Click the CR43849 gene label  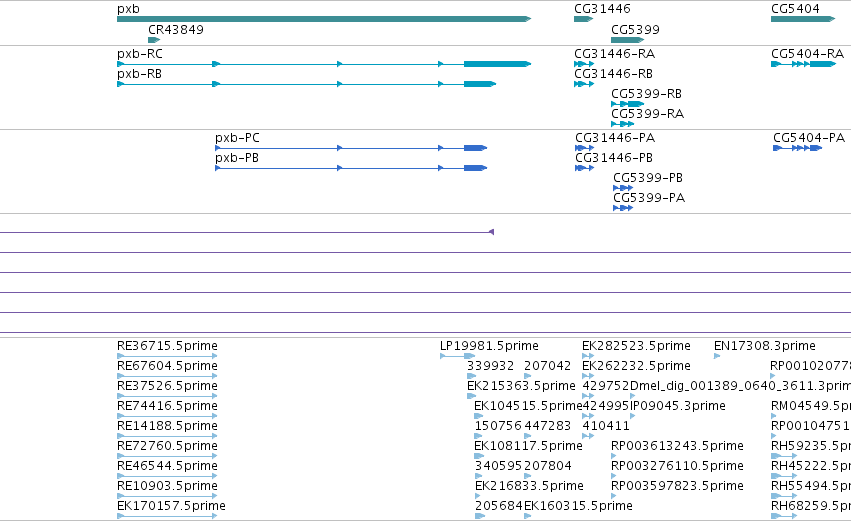coord(176,30)
